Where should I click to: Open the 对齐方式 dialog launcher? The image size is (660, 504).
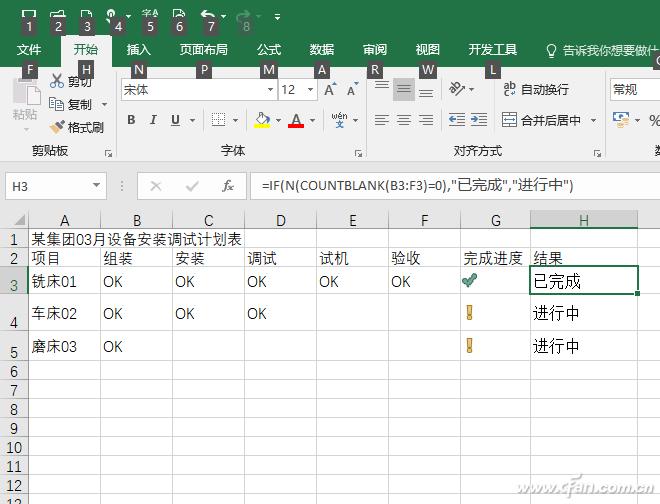tap(597, 154)
